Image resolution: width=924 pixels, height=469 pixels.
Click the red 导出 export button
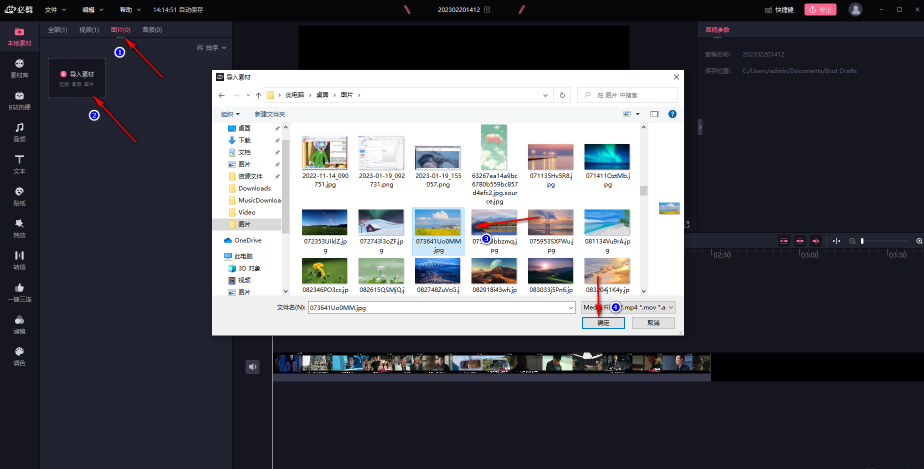[820, 9]
